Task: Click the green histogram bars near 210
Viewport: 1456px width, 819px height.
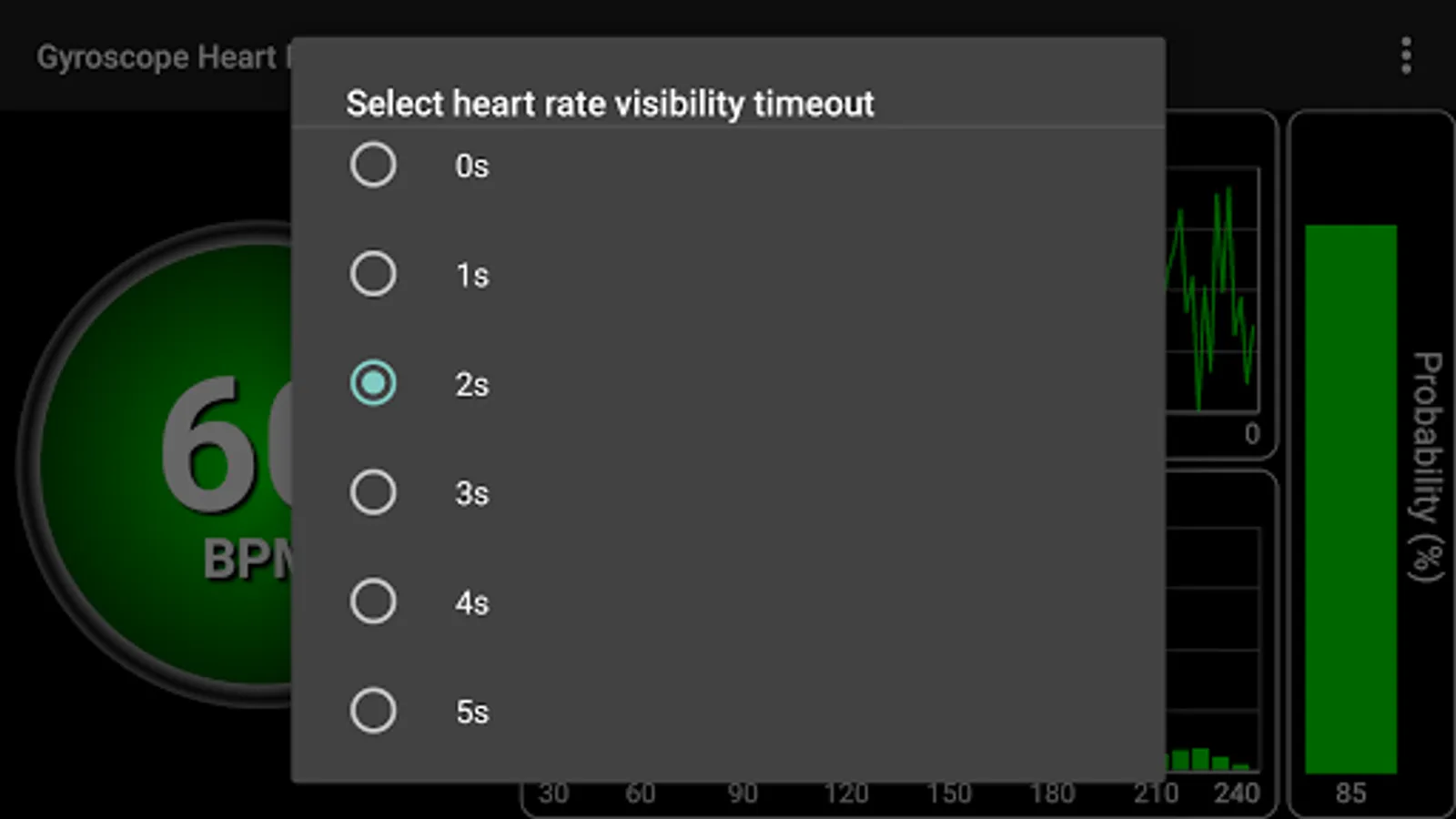Action: point(1199,759)
